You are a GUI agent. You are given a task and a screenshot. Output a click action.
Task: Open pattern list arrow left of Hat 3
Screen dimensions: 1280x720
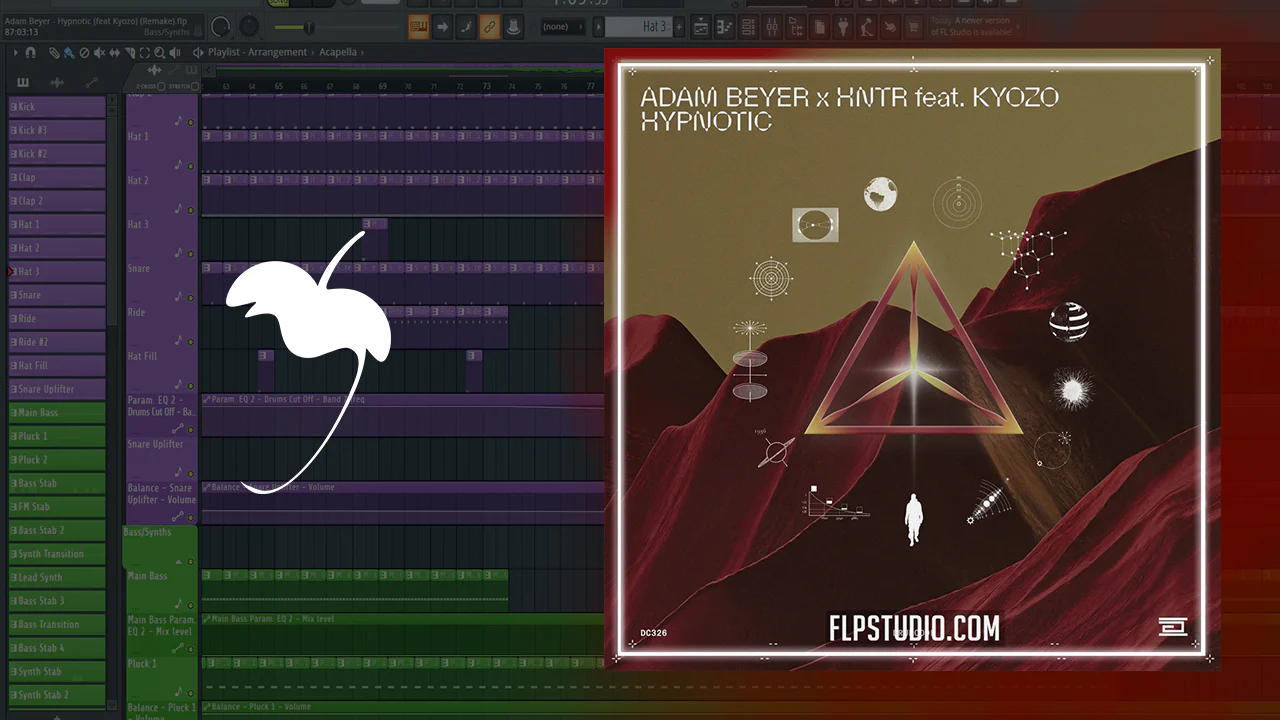(599, 27)
